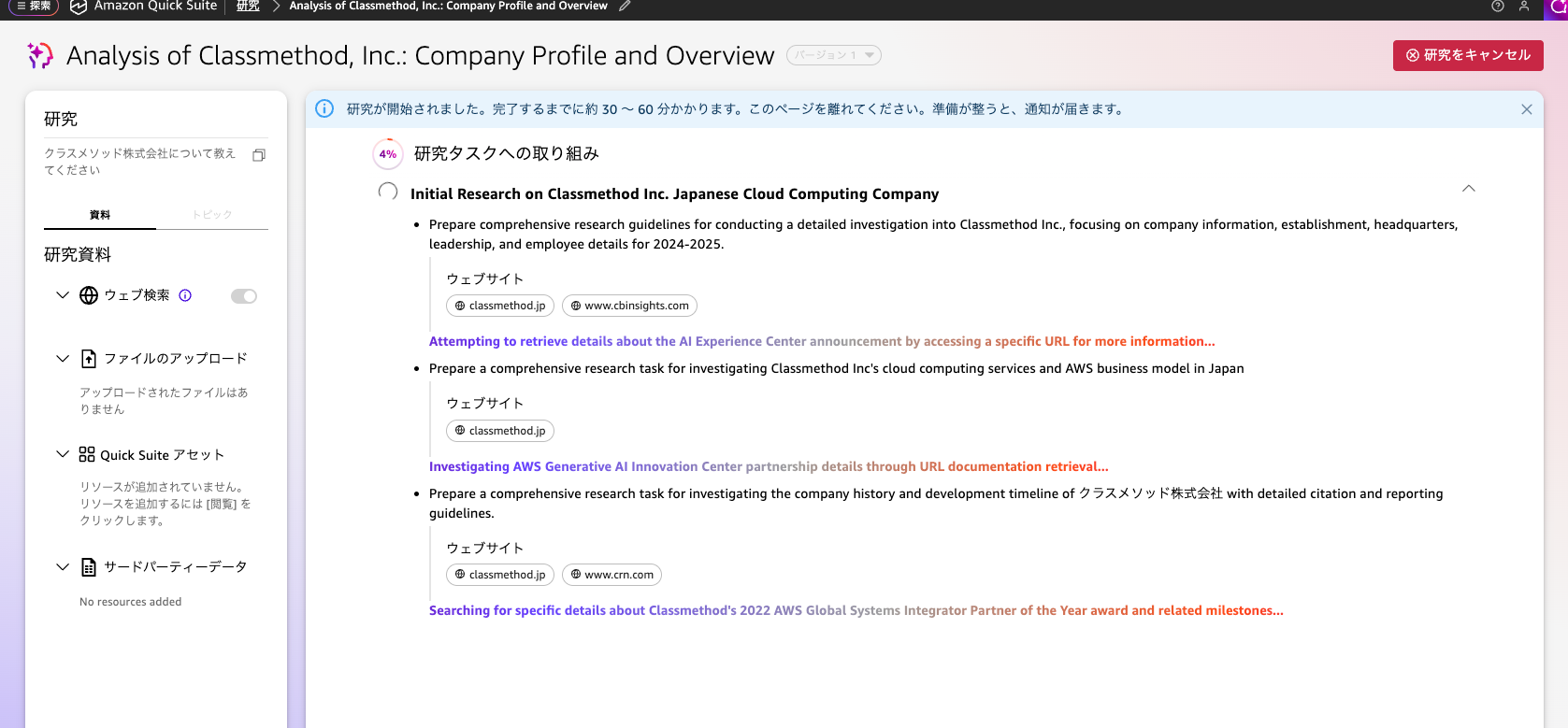Viewport: 1568px width, 728px height.
Task: Switch to the 資料 tab
Action: click(x=100, y=215)
